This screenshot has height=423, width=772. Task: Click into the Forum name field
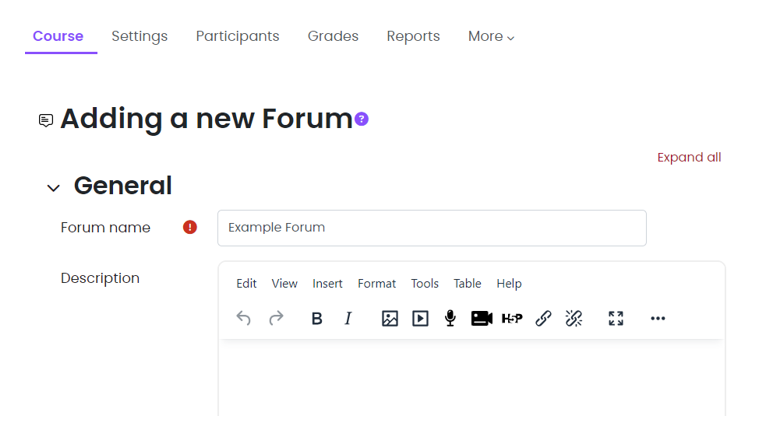coord(431,227)
